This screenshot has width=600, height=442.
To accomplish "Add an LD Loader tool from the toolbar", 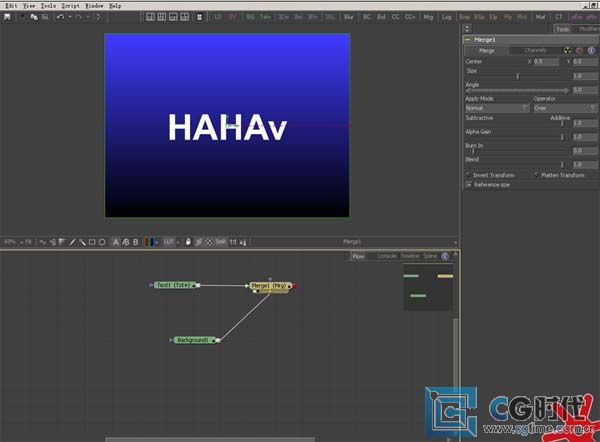I will (x=218, y=17).
